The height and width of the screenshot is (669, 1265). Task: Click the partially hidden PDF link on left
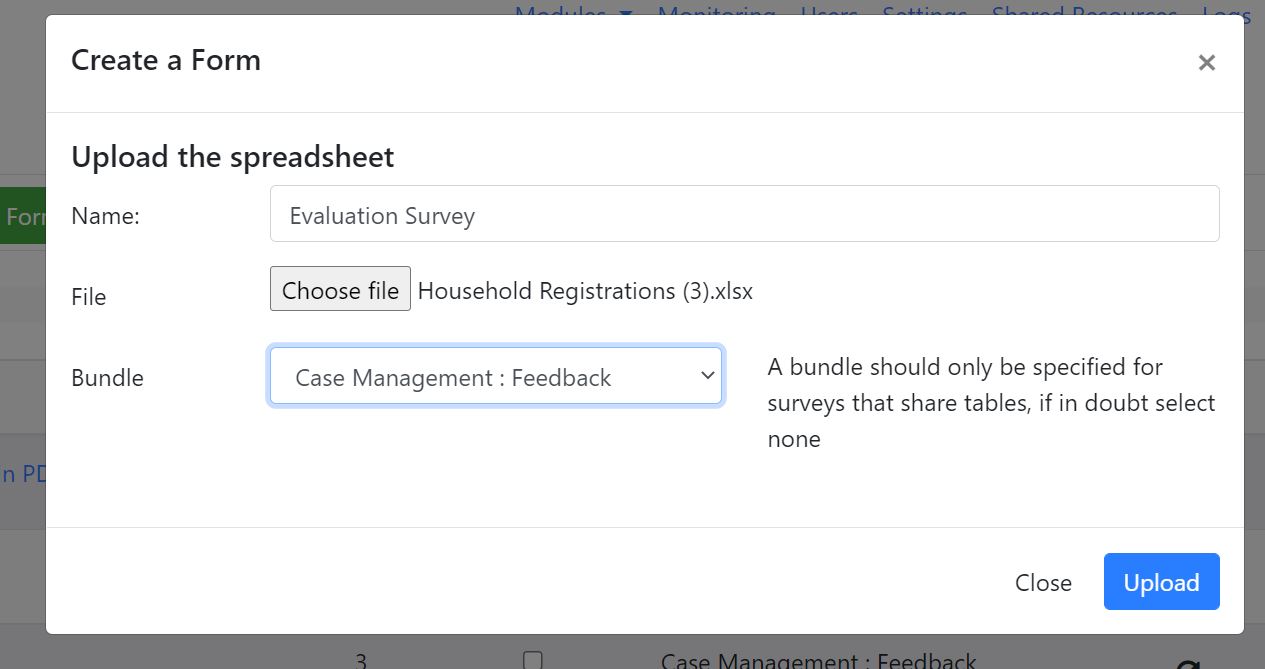coord(22,474)
